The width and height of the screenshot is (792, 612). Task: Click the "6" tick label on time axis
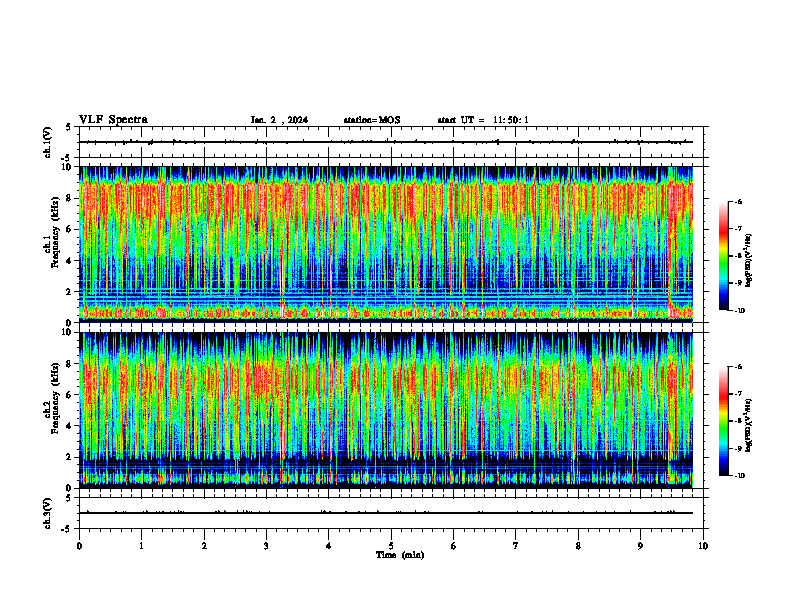click(x=454, y=546)
